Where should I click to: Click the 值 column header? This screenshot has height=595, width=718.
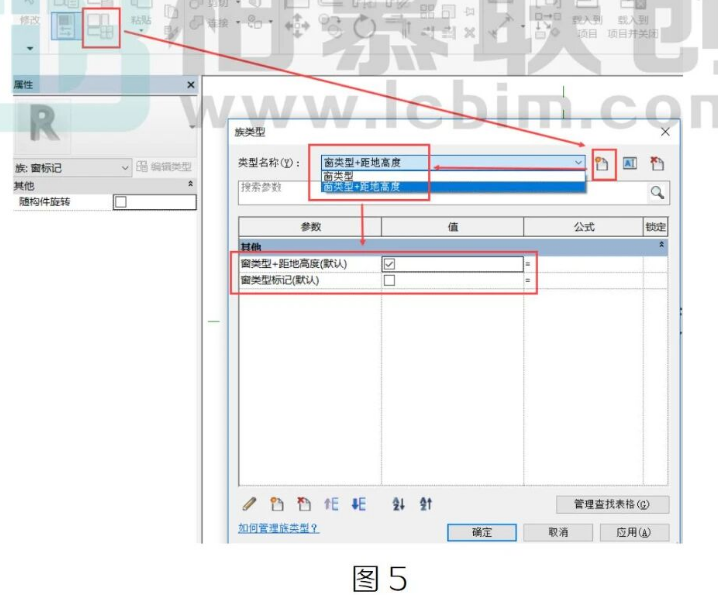point(452,227)
